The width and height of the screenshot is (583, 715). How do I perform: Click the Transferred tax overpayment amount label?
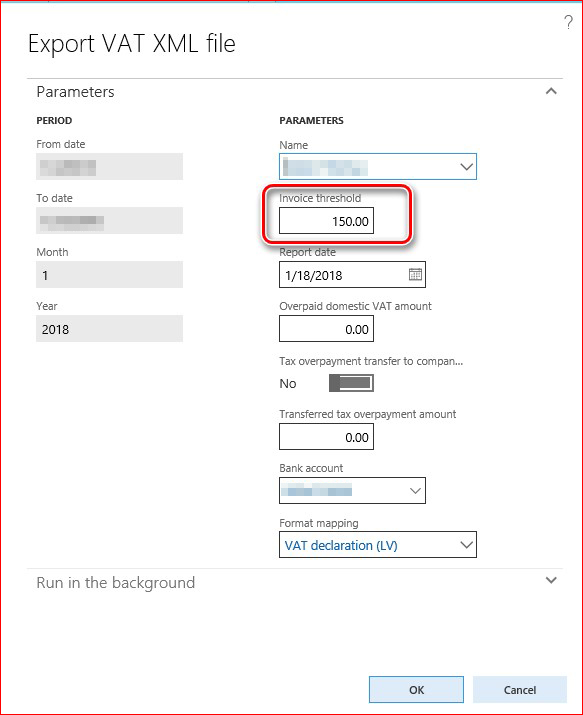coord(367,414)
